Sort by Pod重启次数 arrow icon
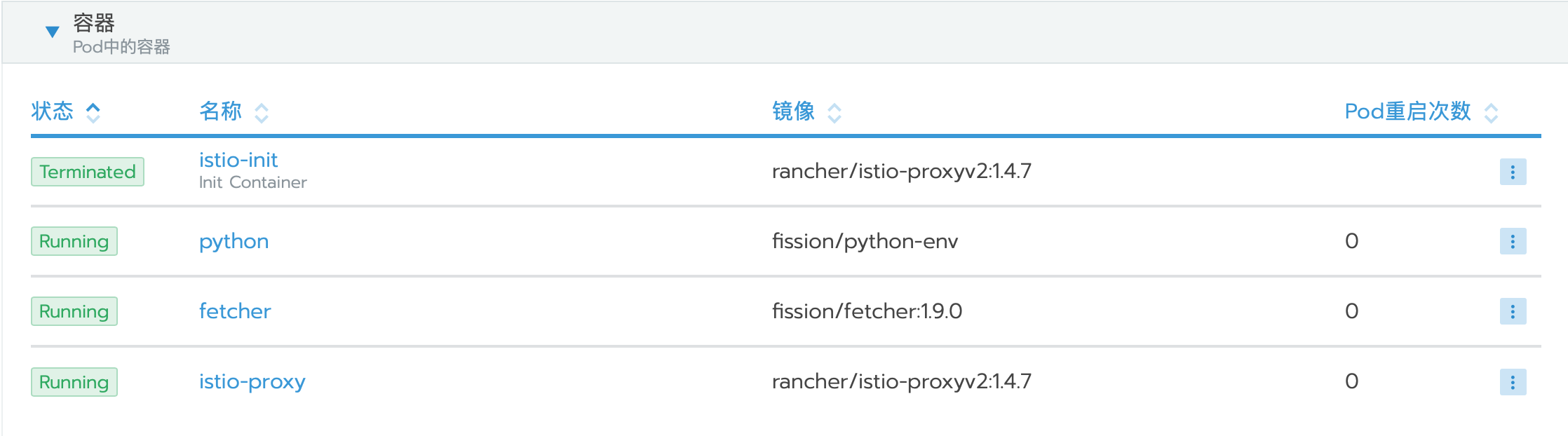The height and width of the screenshot is (436, 1568). [1492, 113]
